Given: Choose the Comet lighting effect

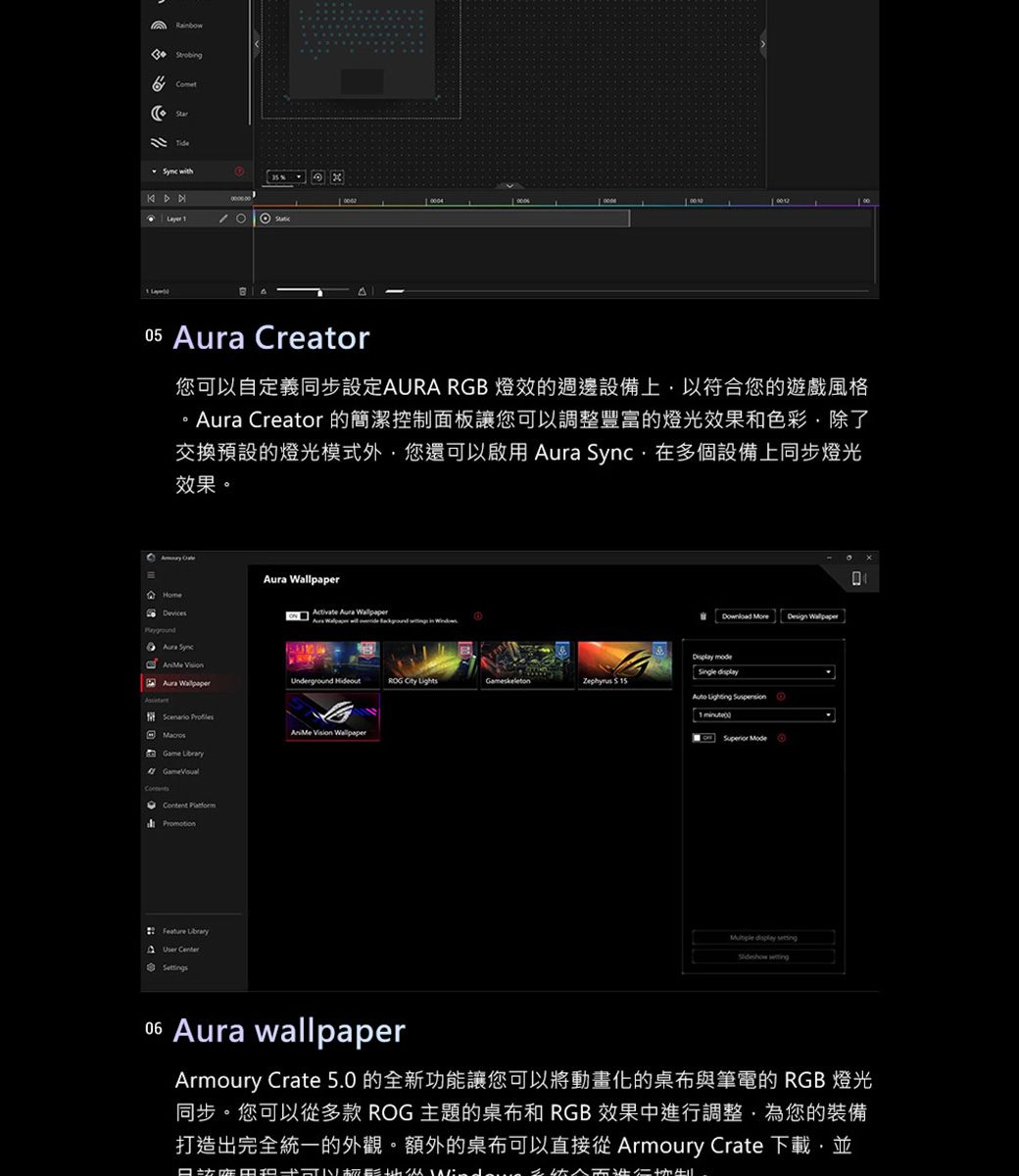Looking at the screenshot, I should tap(176, 84).
